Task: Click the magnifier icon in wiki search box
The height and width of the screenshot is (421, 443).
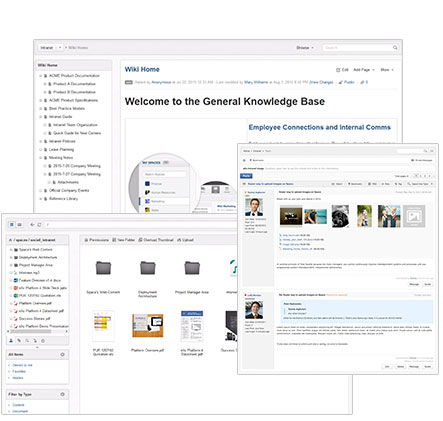Action: [x=395, y=48]
